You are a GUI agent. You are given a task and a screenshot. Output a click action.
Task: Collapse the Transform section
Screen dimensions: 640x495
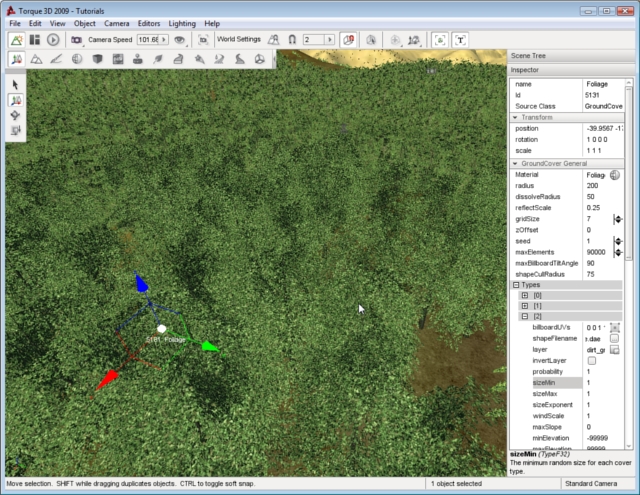[x=516, y=118]
